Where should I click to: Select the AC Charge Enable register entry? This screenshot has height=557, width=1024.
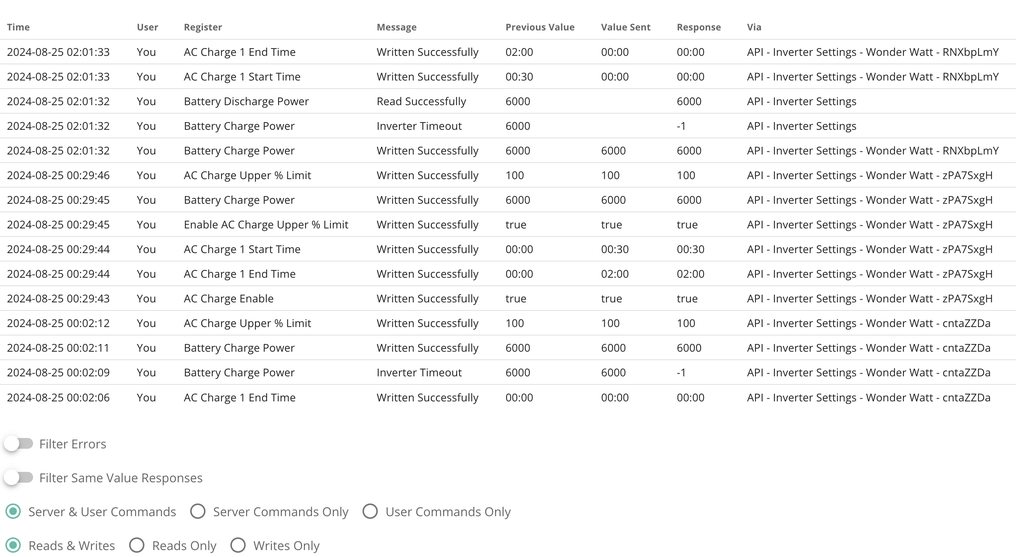pyautogui.click(x=228, y=298)
